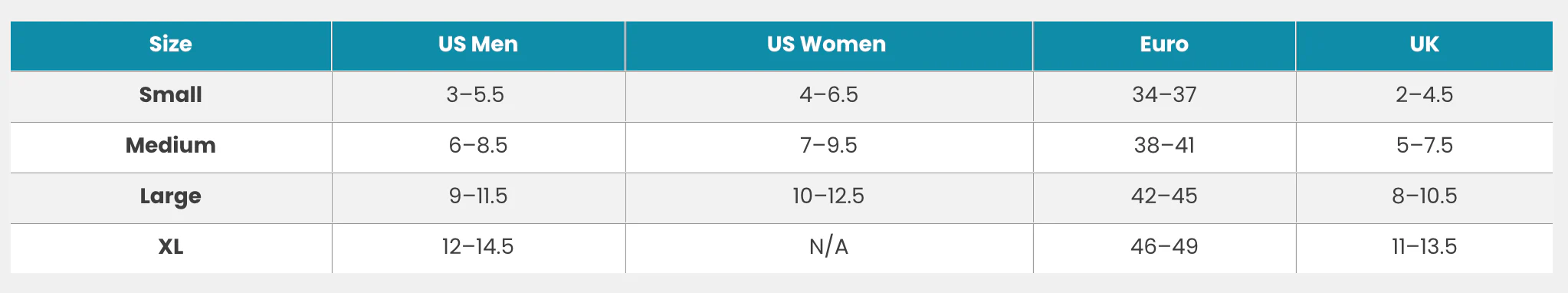Screen dimensions: 1568x293
Task: Select the Small size row label
Action: coord(171,95)
